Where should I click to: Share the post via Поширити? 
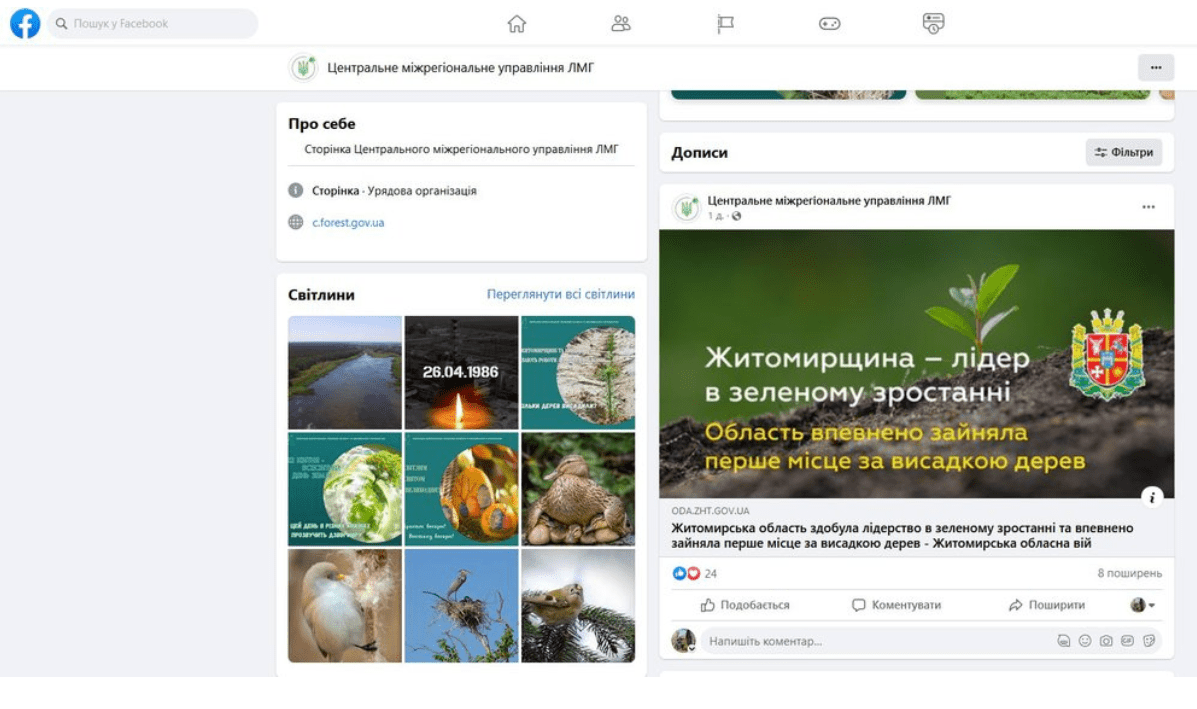(x=1047, y=605)
